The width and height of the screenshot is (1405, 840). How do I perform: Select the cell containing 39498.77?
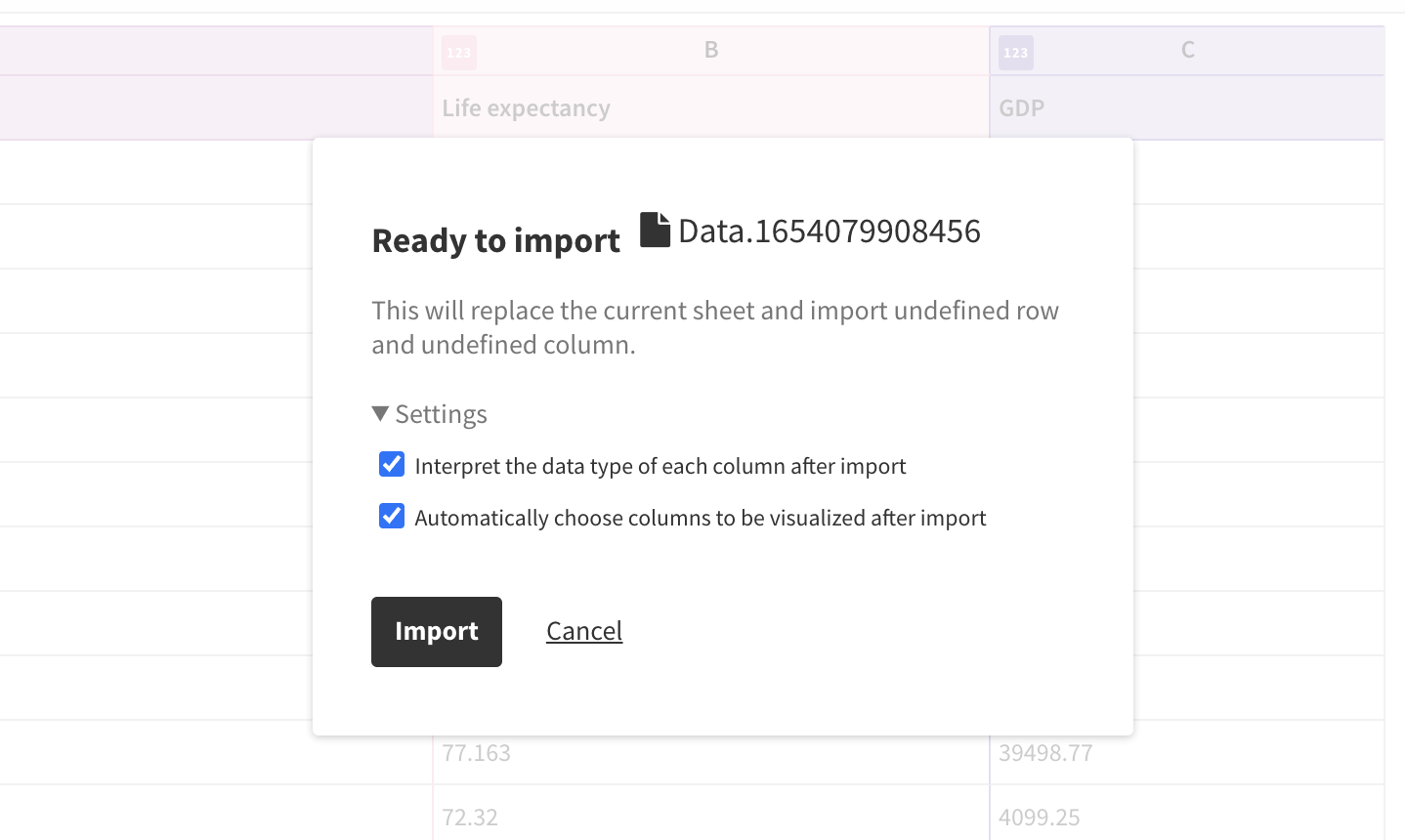tap(1045, 753)
